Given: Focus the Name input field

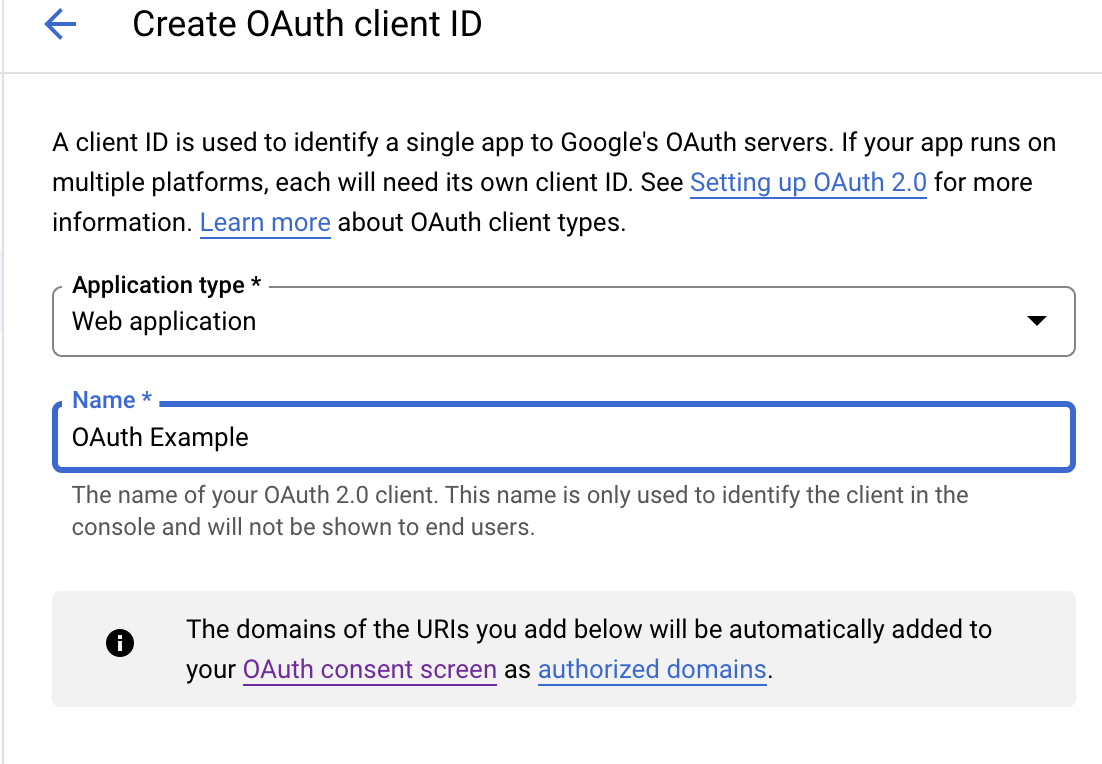Looking at the screenshot, I should tap(564, 437).
